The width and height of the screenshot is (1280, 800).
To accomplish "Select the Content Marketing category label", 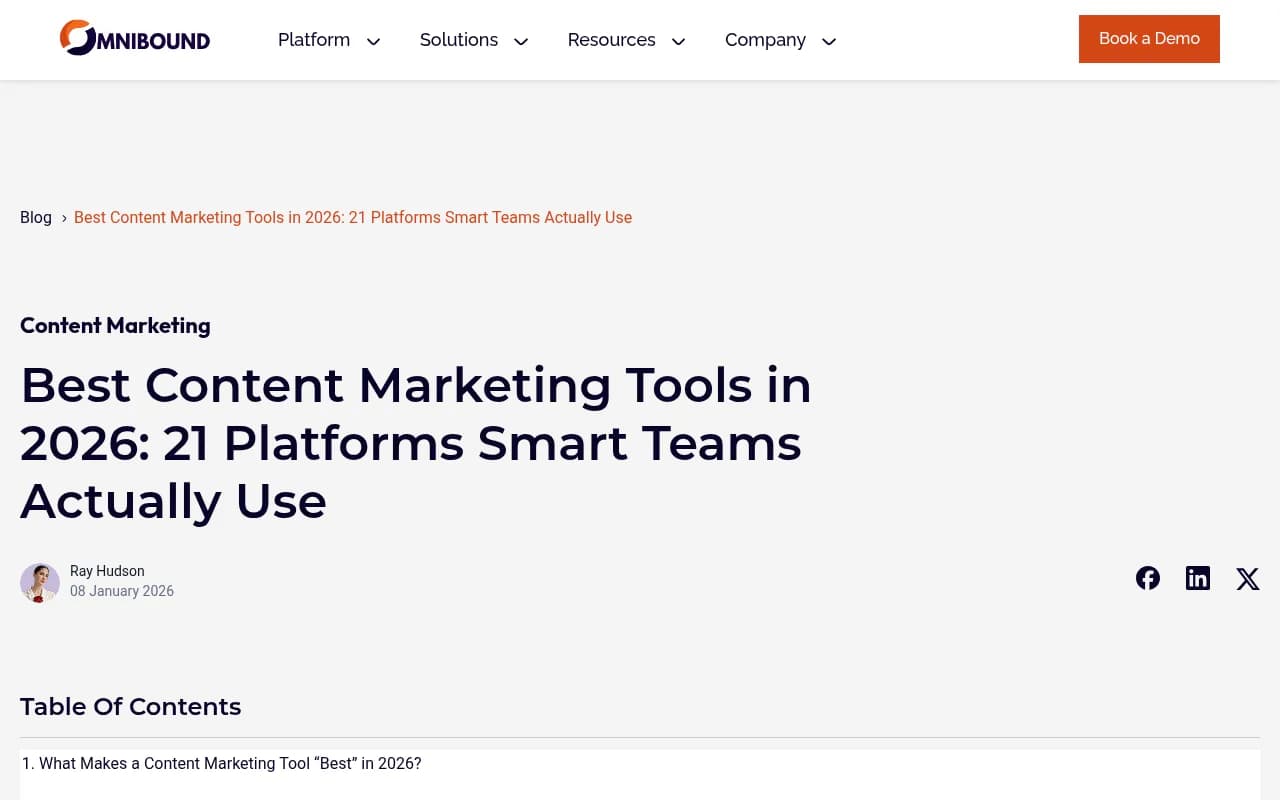I will click(115, 325).
